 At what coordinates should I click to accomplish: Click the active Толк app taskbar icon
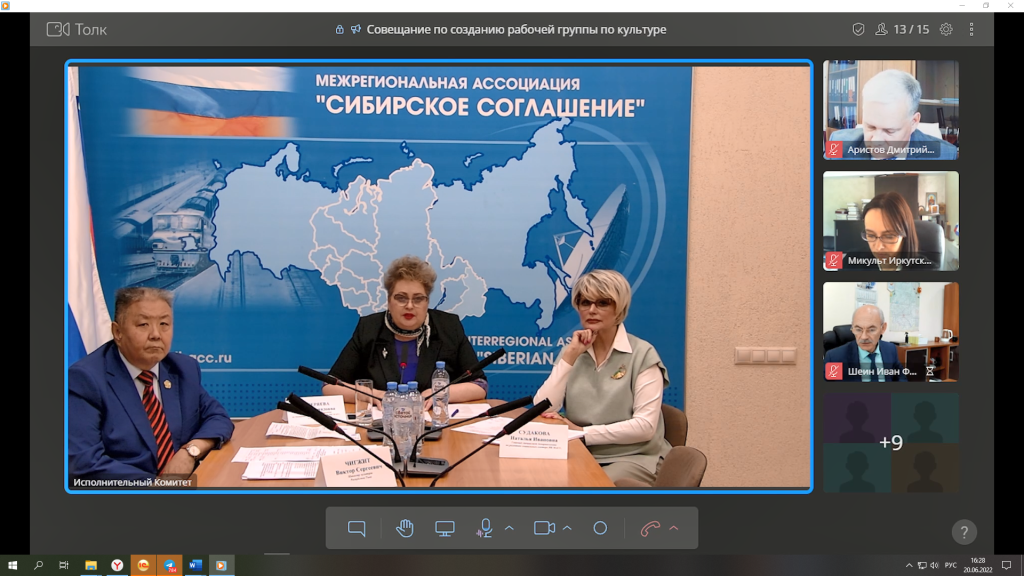point(221,566)
